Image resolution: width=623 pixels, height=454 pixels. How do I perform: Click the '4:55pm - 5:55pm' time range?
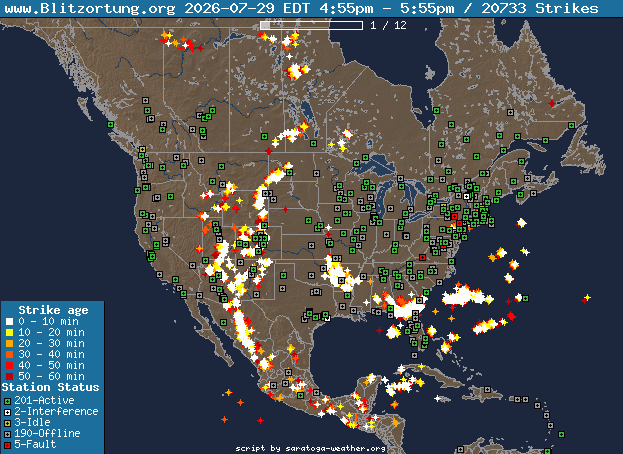[x=387, y=8]
